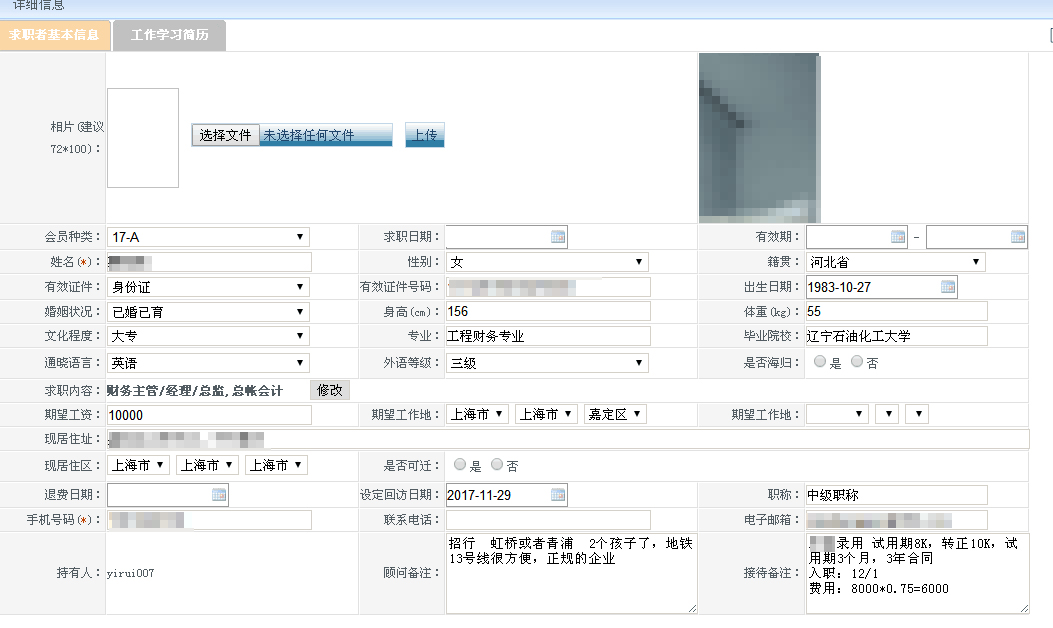This screenshot has width=1053, height=628.
Task: Click 选择文件 button
Action: tap(225, 135)
